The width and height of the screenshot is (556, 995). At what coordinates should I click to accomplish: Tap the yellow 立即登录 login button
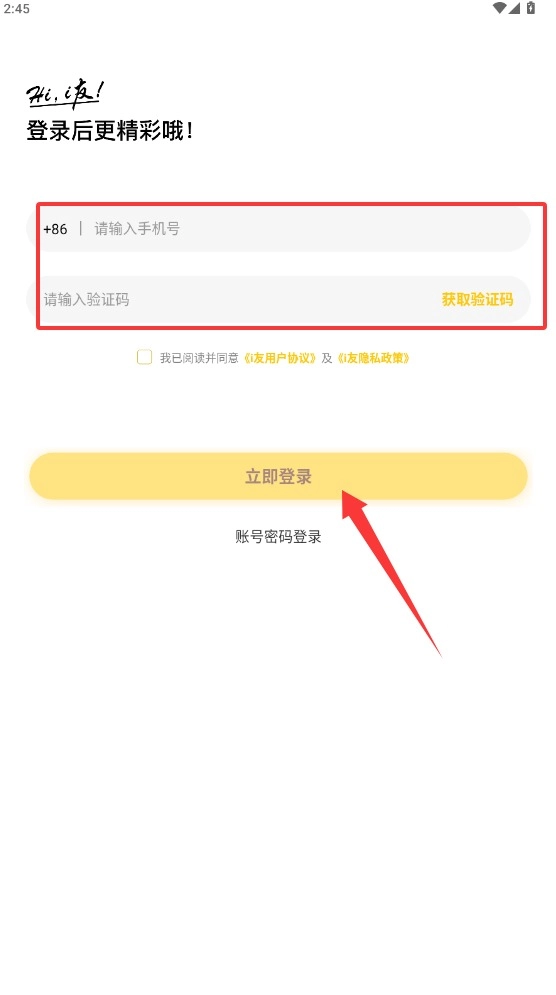[279, 476]
